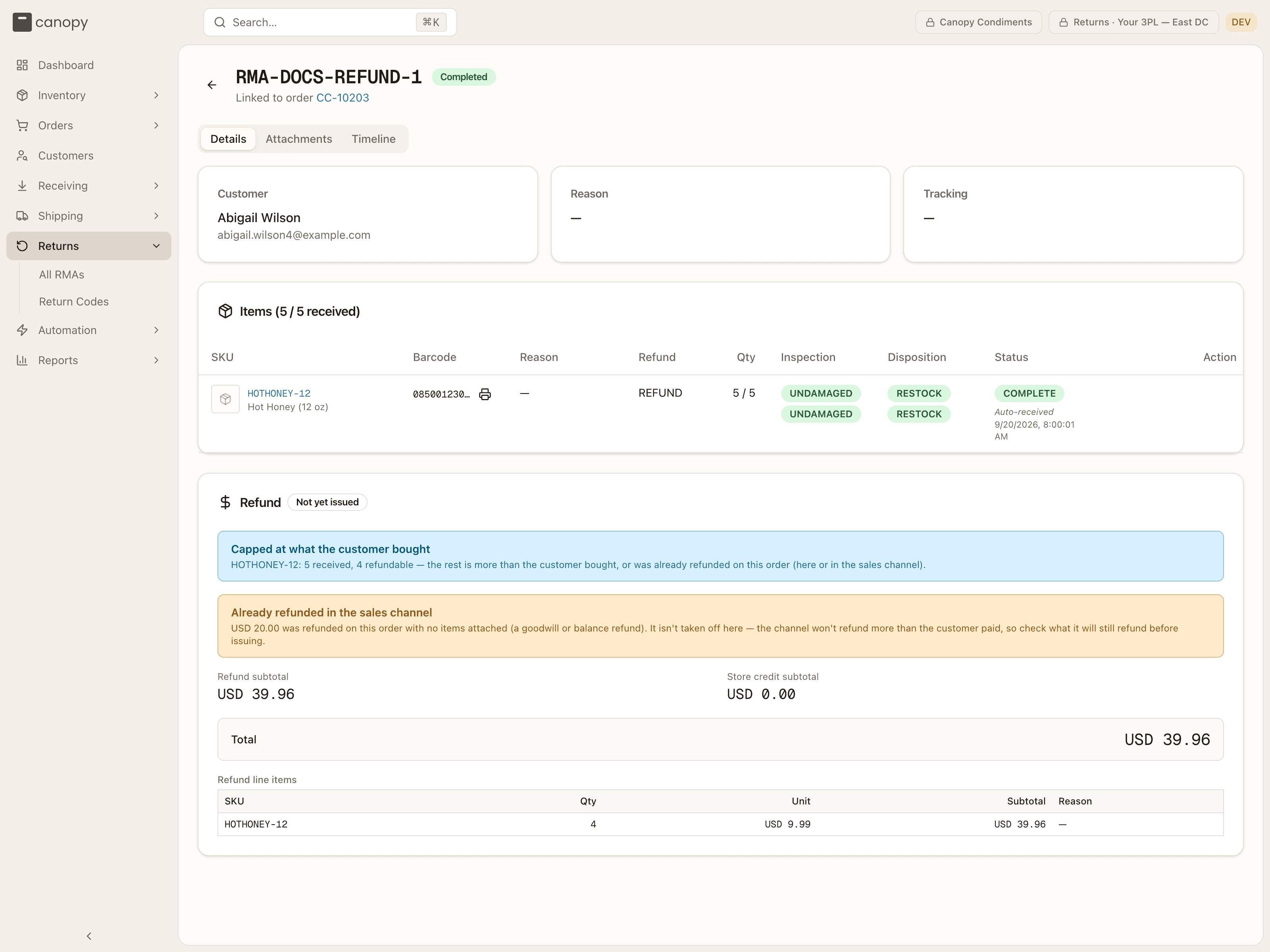Viewport: 1270px width, 952px height.
Task: Click the Returns circular arrow icon
Action: pos(22,246)
